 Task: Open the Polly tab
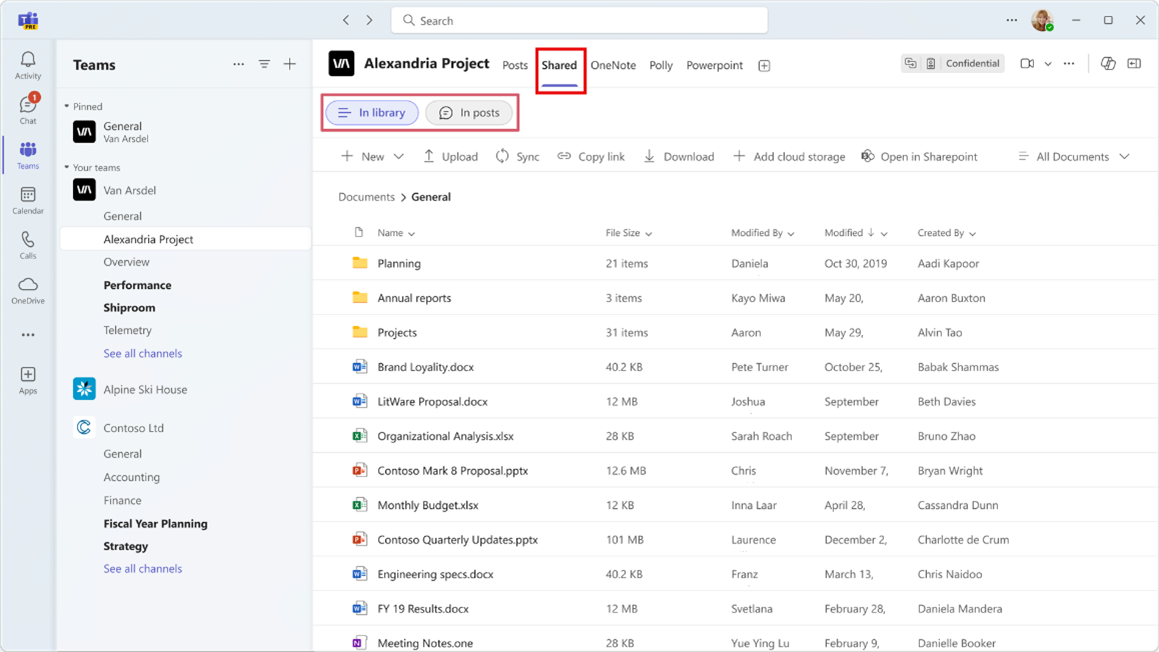point(661,65)
